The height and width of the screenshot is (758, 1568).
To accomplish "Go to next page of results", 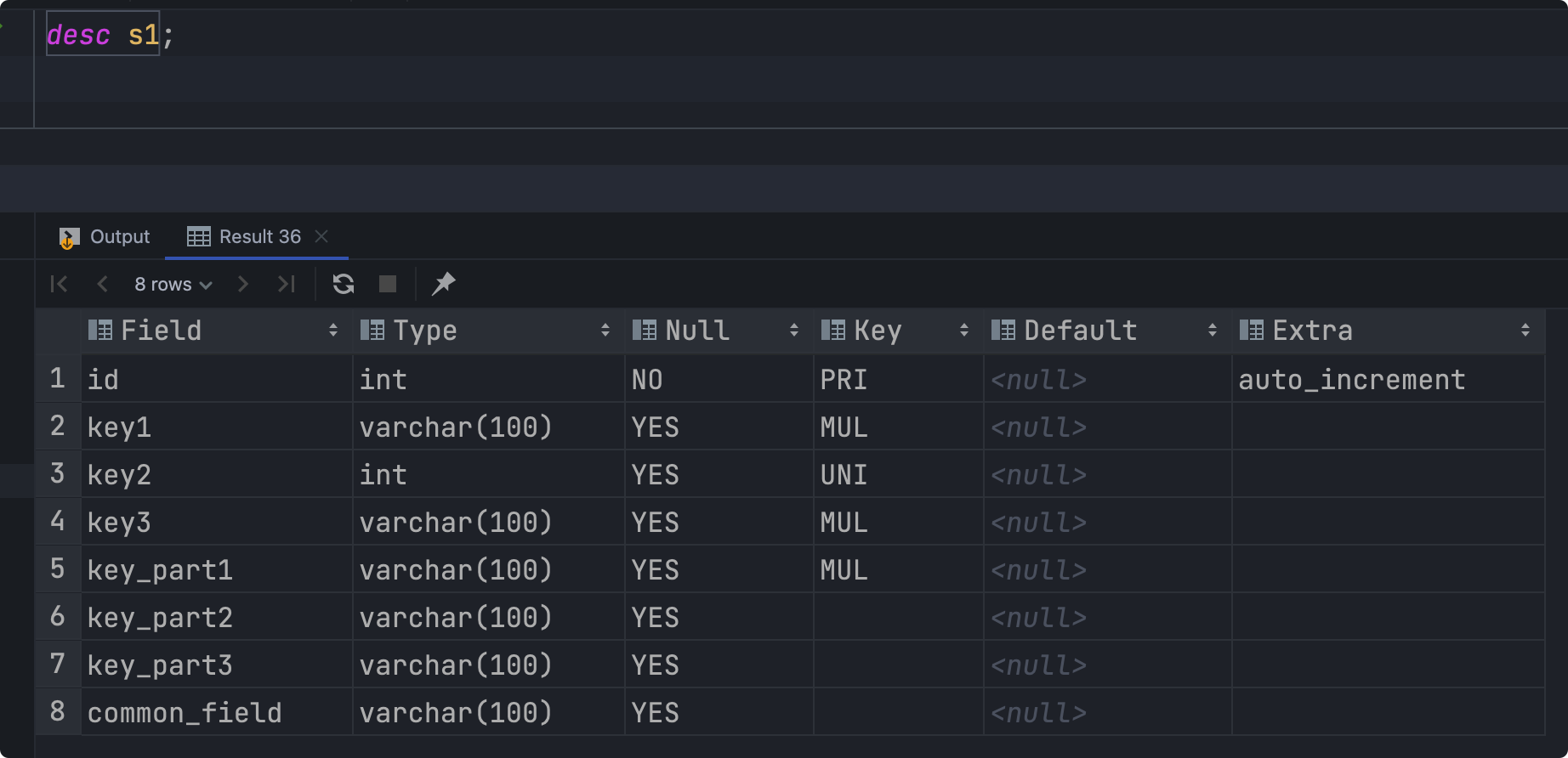I will pos(243,284).
